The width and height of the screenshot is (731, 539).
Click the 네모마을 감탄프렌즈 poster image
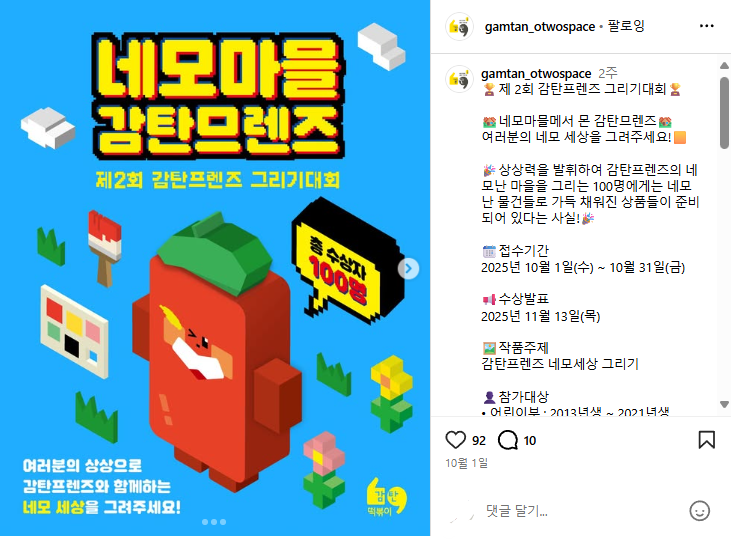click(215, 268)
